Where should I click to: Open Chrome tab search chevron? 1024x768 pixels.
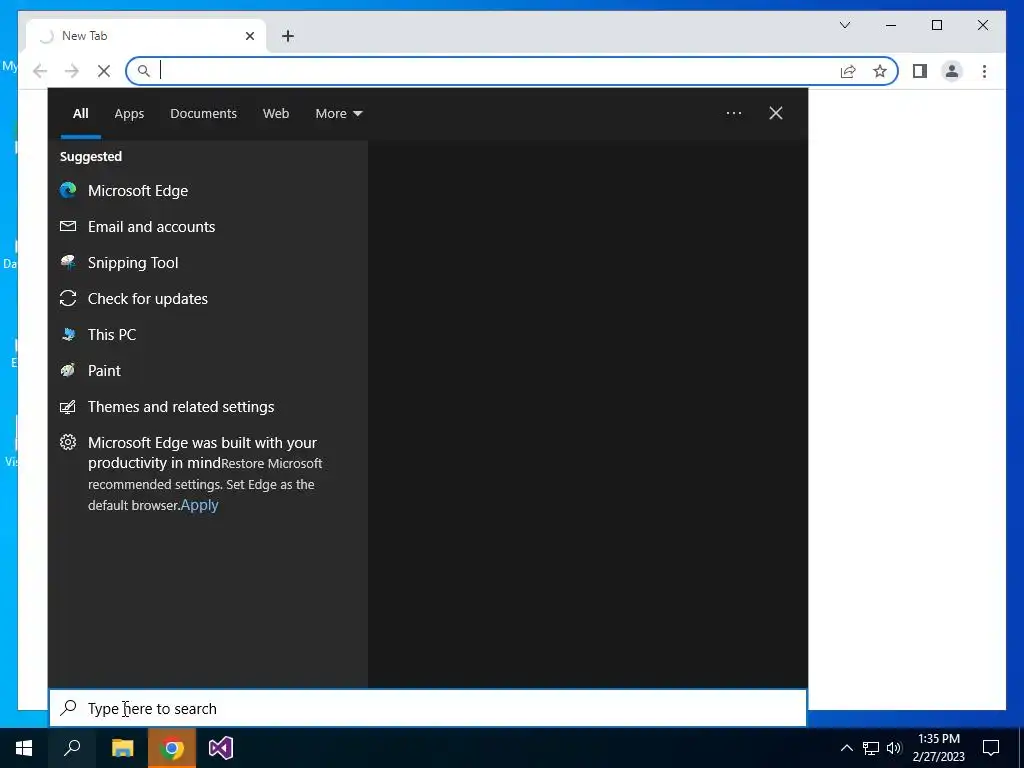click(x=845, y=25)
